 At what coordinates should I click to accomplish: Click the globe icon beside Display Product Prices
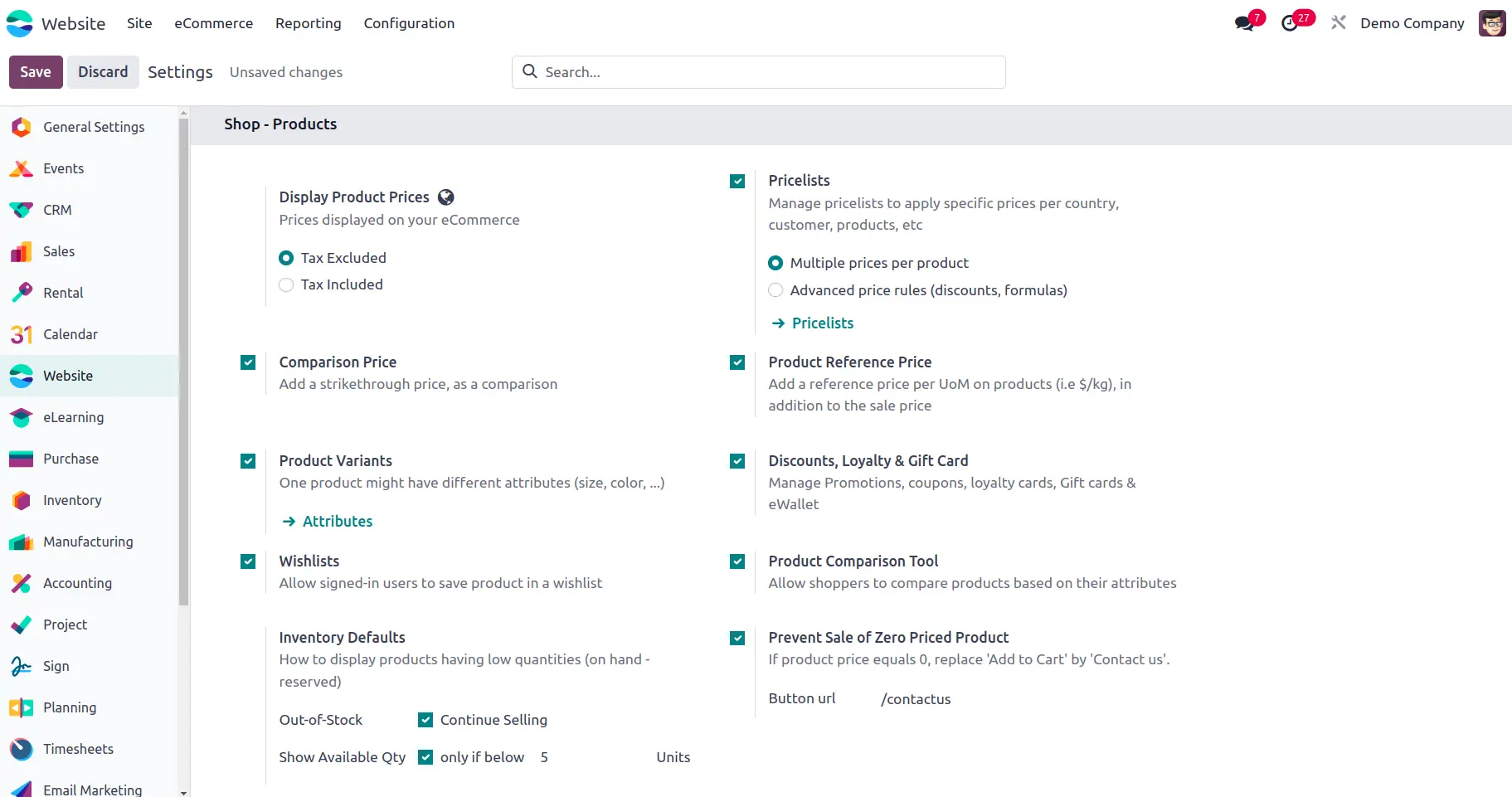(446, 197)
